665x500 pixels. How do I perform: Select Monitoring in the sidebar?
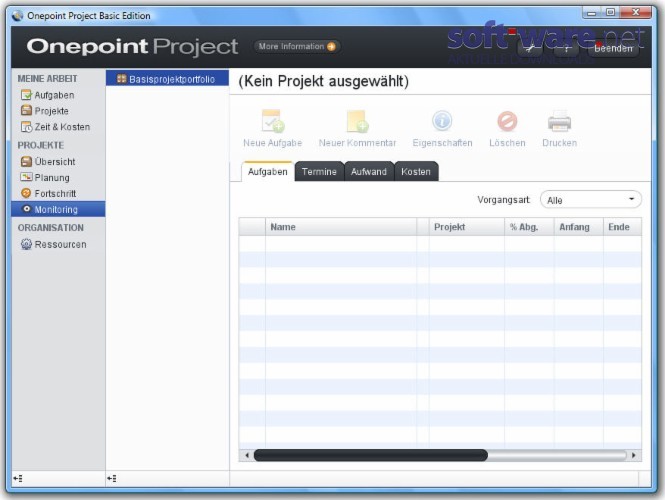point(58,209)
